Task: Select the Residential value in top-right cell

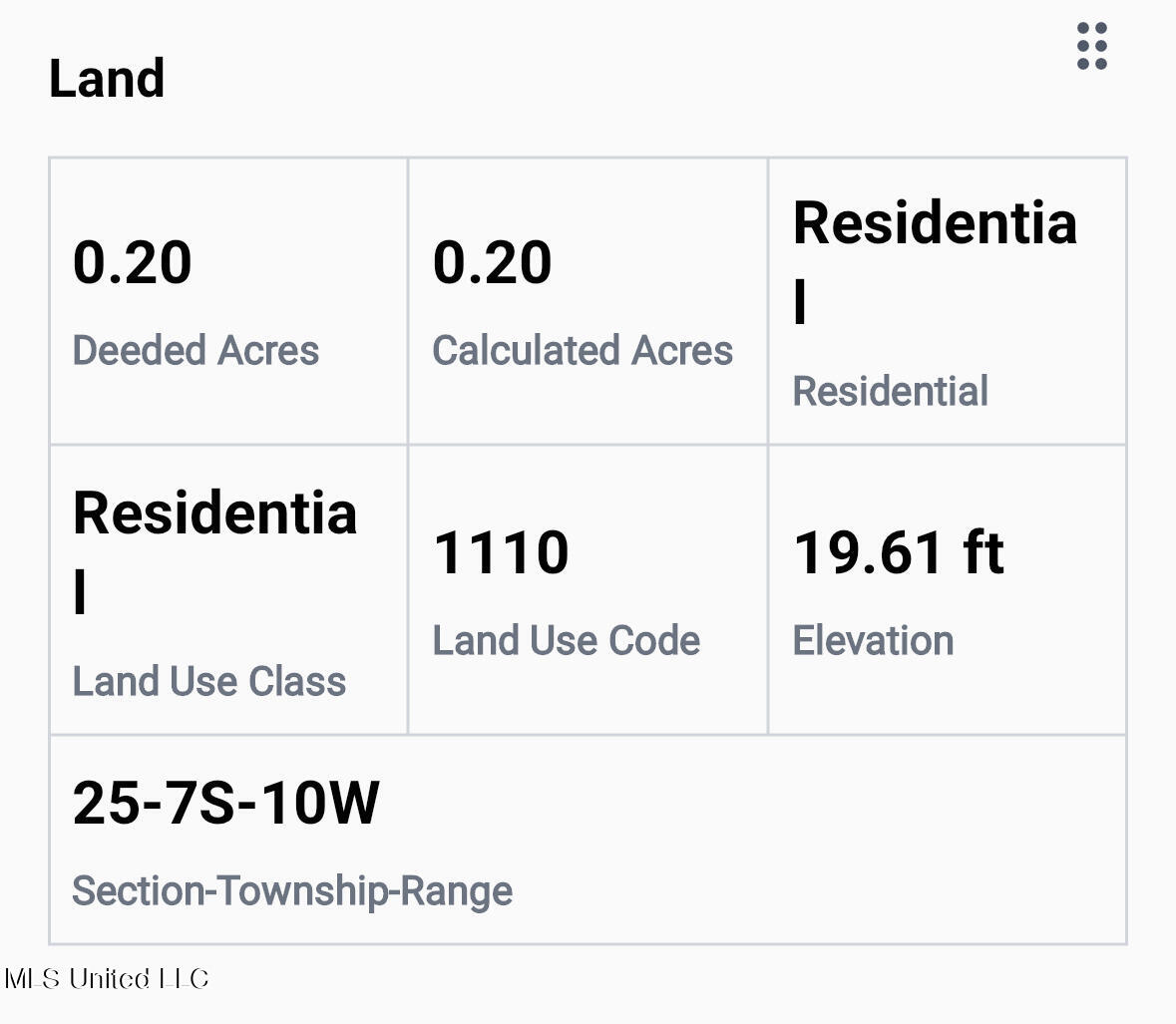Action: tap(936, 262)
